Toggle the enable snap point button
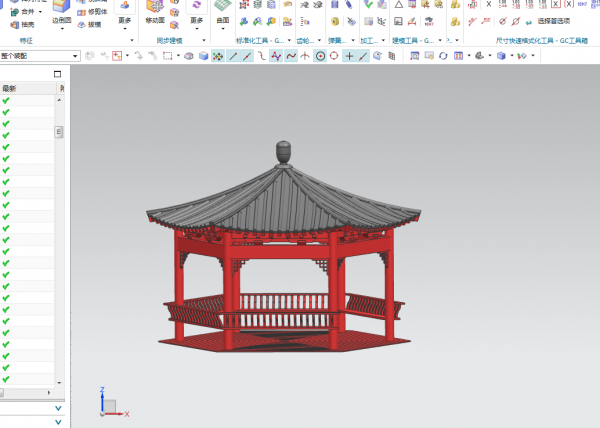 tap(218, 56)
